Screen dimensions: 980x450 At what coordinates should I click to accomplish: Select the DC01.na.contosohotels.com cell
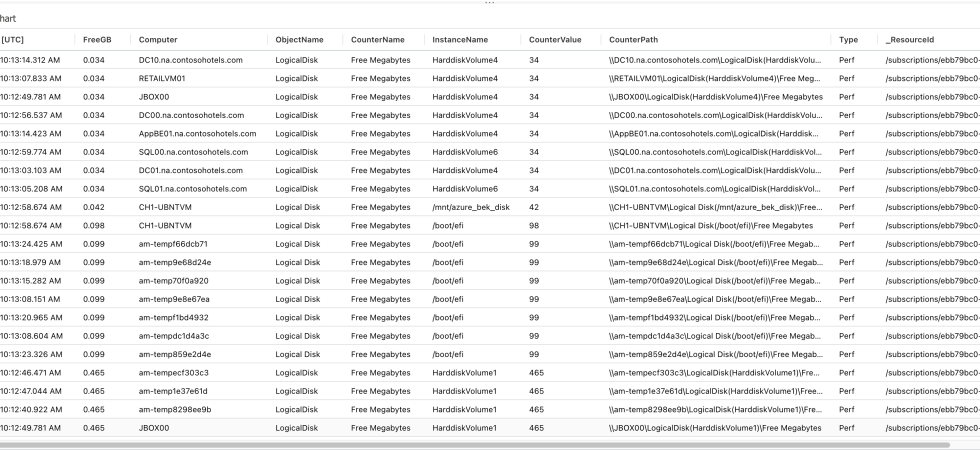pos(191,170)
